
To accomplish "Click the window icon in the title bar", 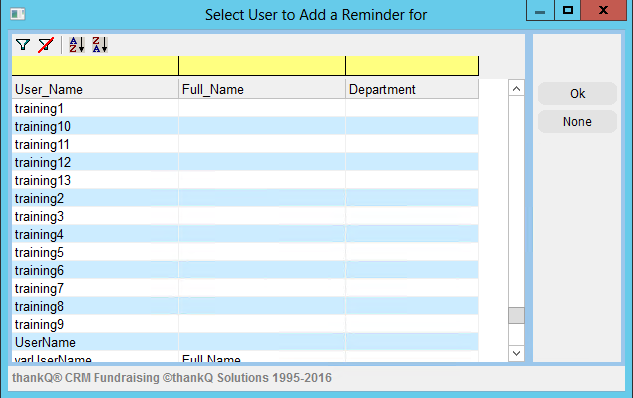I will (x=18, y=15).
